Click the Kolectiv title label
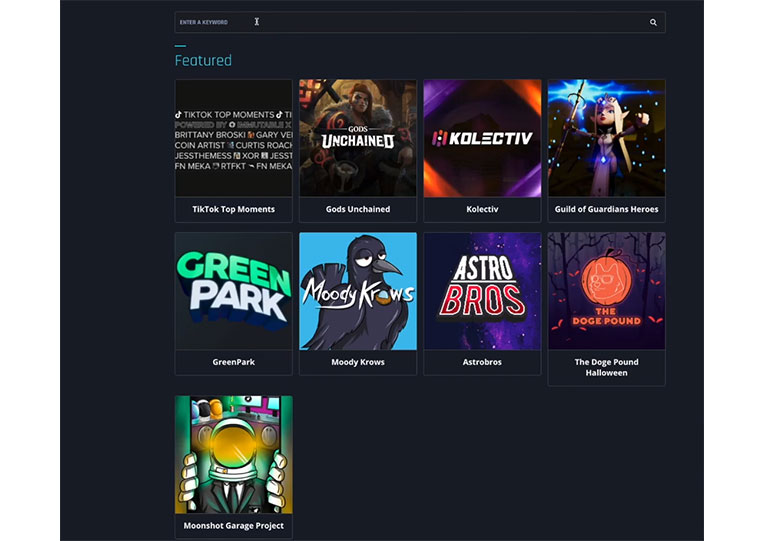This screenshot has height=541, width=763. 482,209
